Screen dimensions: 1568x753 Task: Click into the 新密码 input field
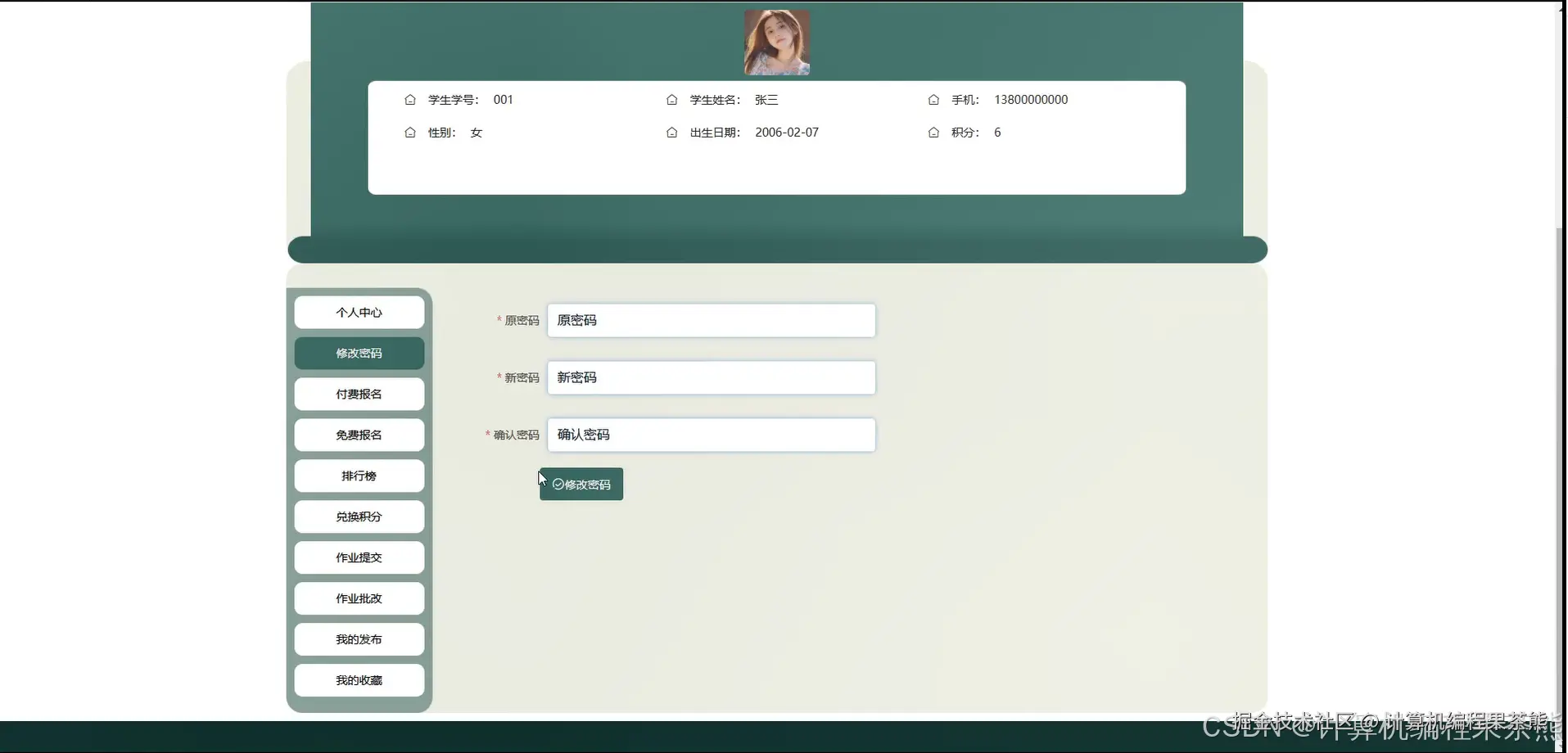(712, 378)
